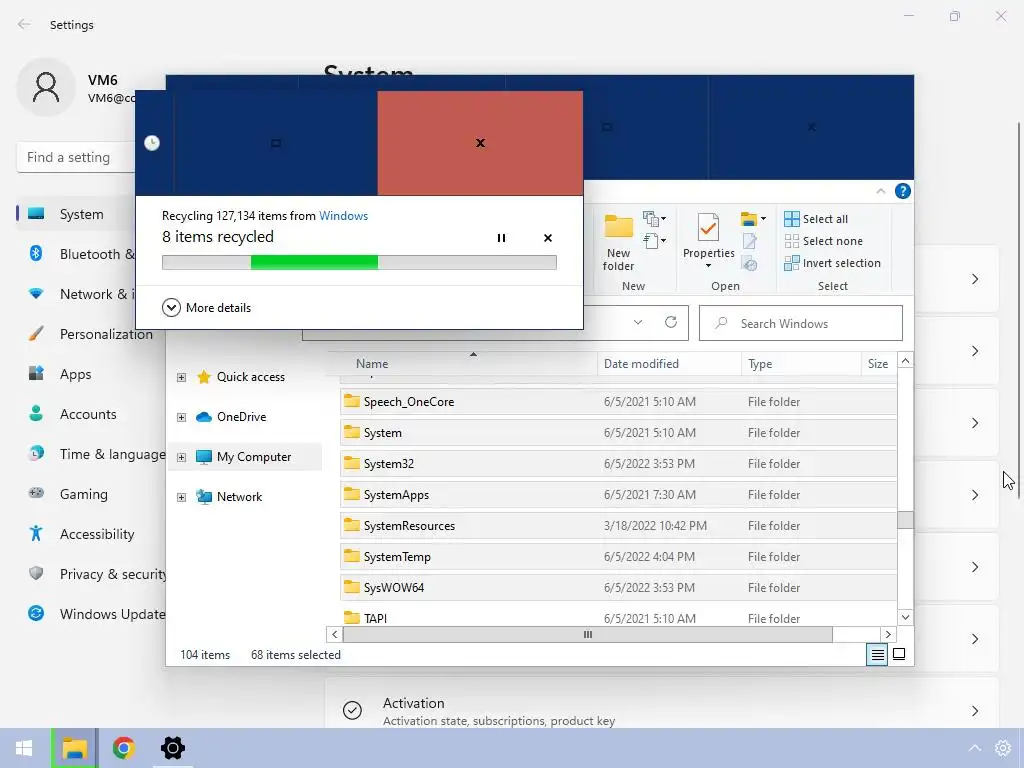Invert selection in File Explorer
This screenshot has height=768, width=1024.
coord(833,263)
